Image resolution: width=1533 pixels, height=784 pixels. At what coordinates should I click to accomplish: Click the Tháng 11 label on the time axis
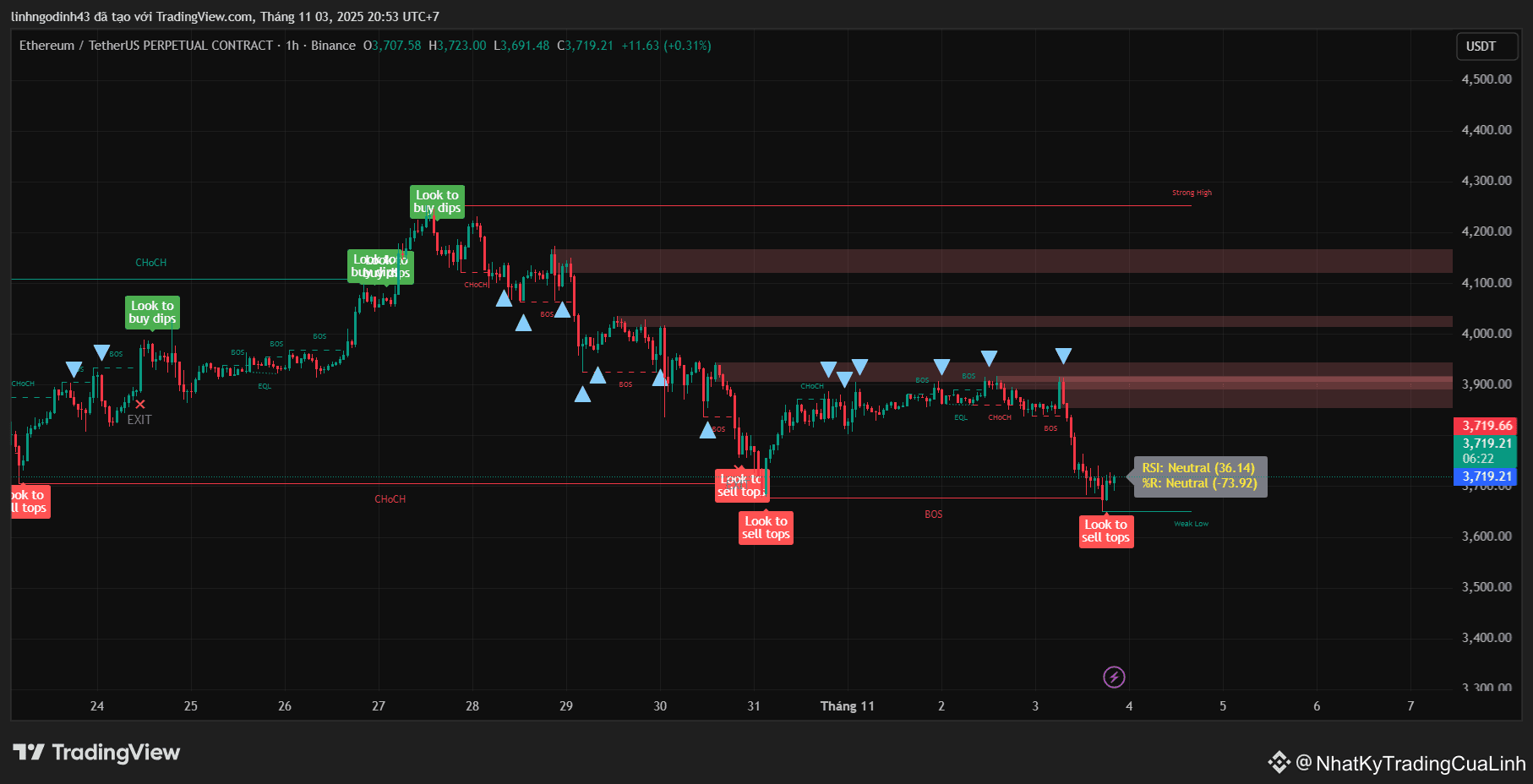848,706
